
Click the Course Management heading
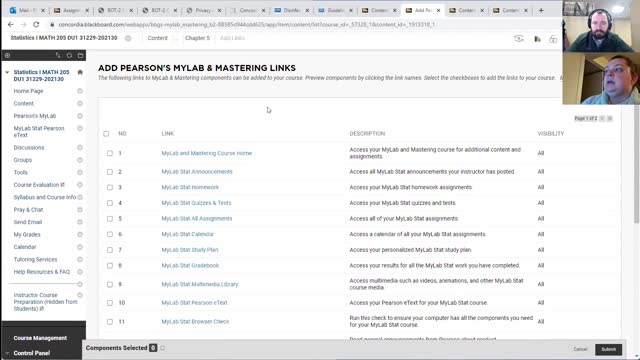coord(40,338)
